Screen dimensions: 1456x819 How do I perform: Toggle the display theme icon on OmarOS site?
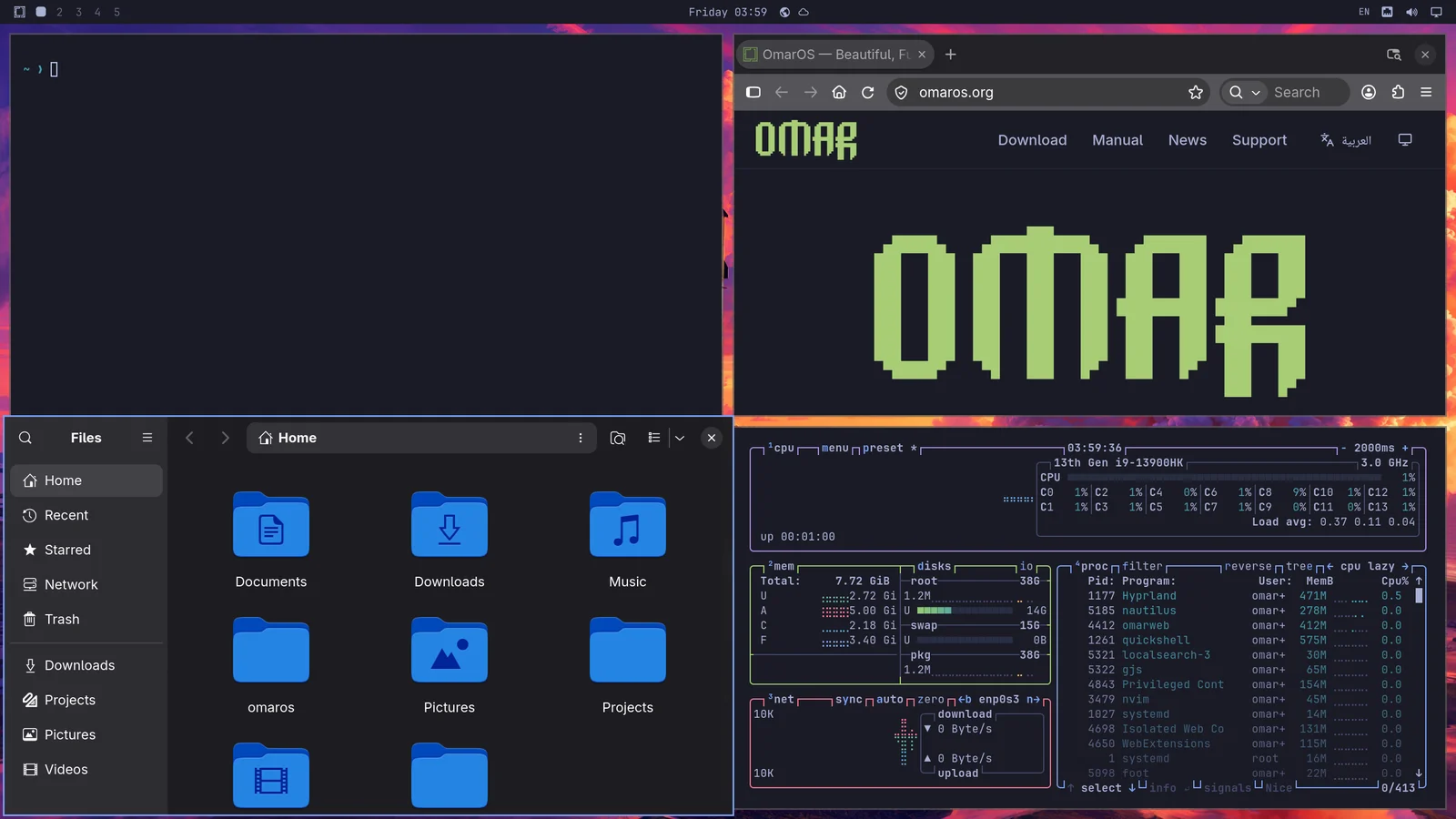tap(1405, 140)
